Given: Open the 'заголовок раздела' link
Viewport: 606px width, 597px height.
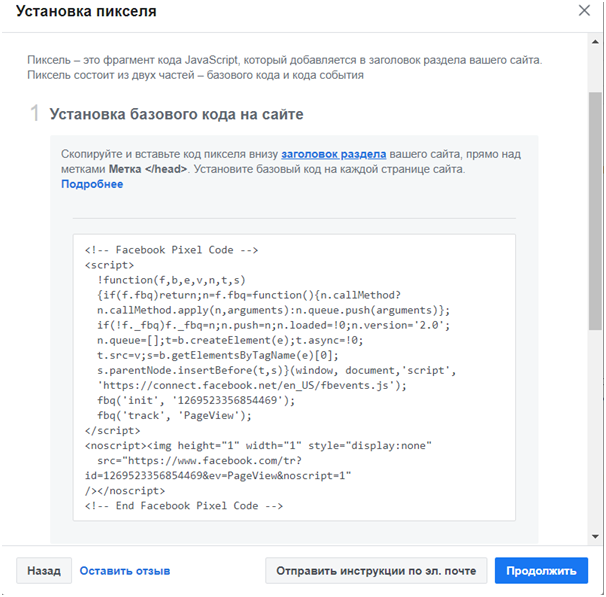Looking at the screenshot, I should [334, 154].
